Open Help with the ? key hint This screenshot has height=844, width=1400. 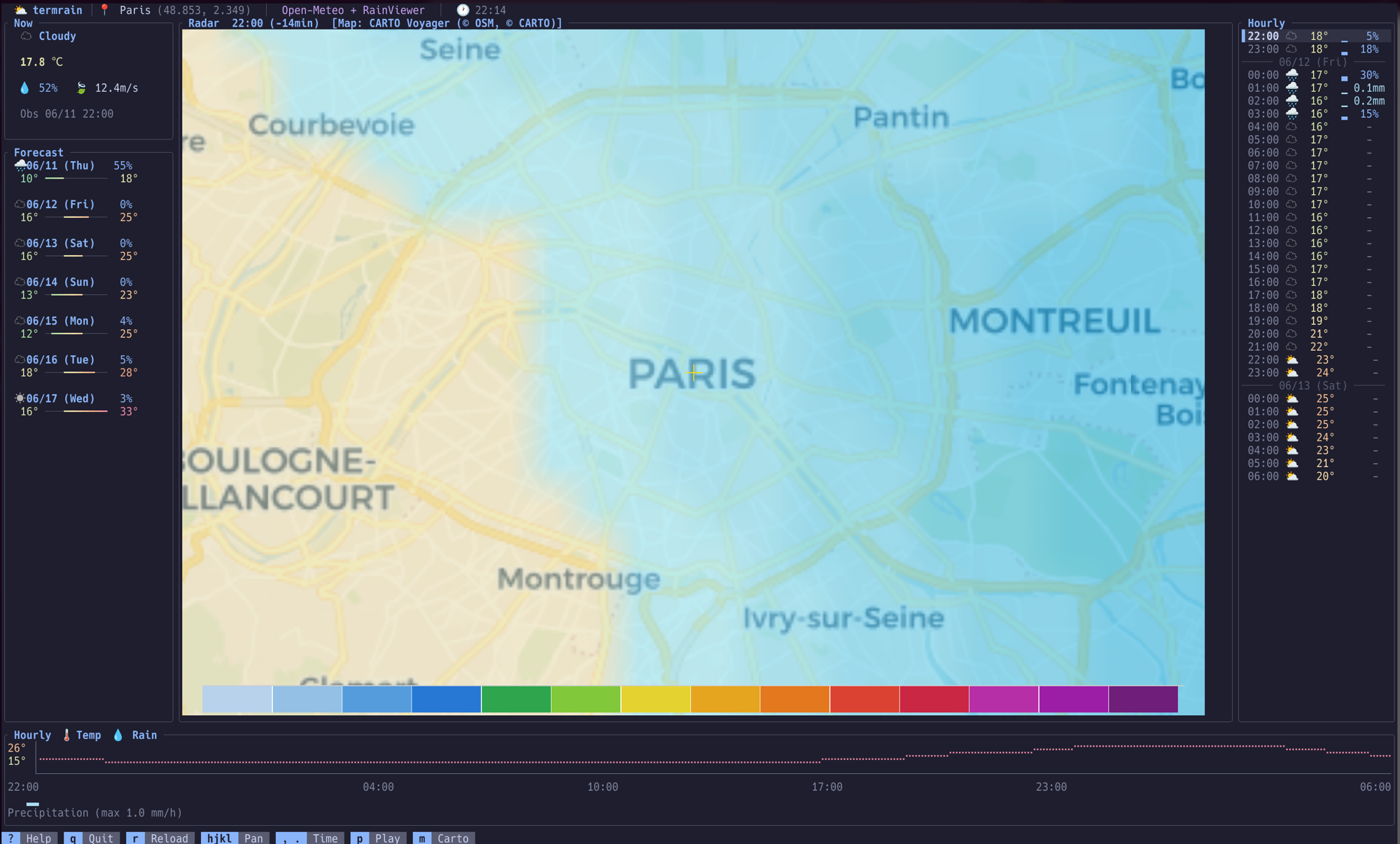[x=29, y=838]
